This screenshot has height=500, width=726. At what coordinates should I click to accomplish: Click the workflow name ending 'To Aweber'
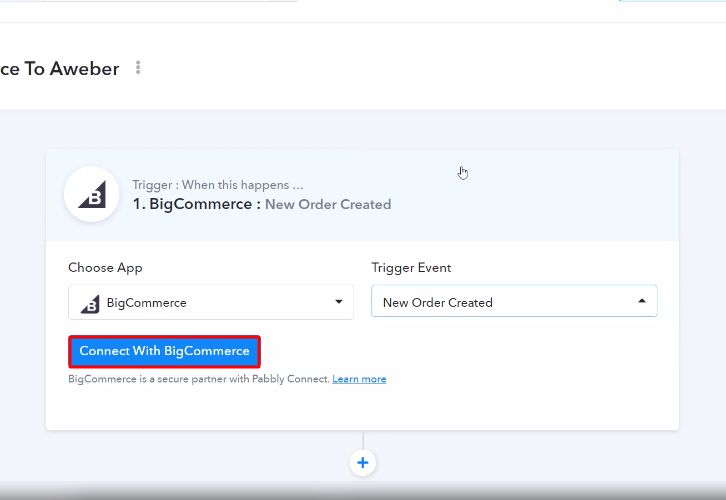click(x=60, y=69)
